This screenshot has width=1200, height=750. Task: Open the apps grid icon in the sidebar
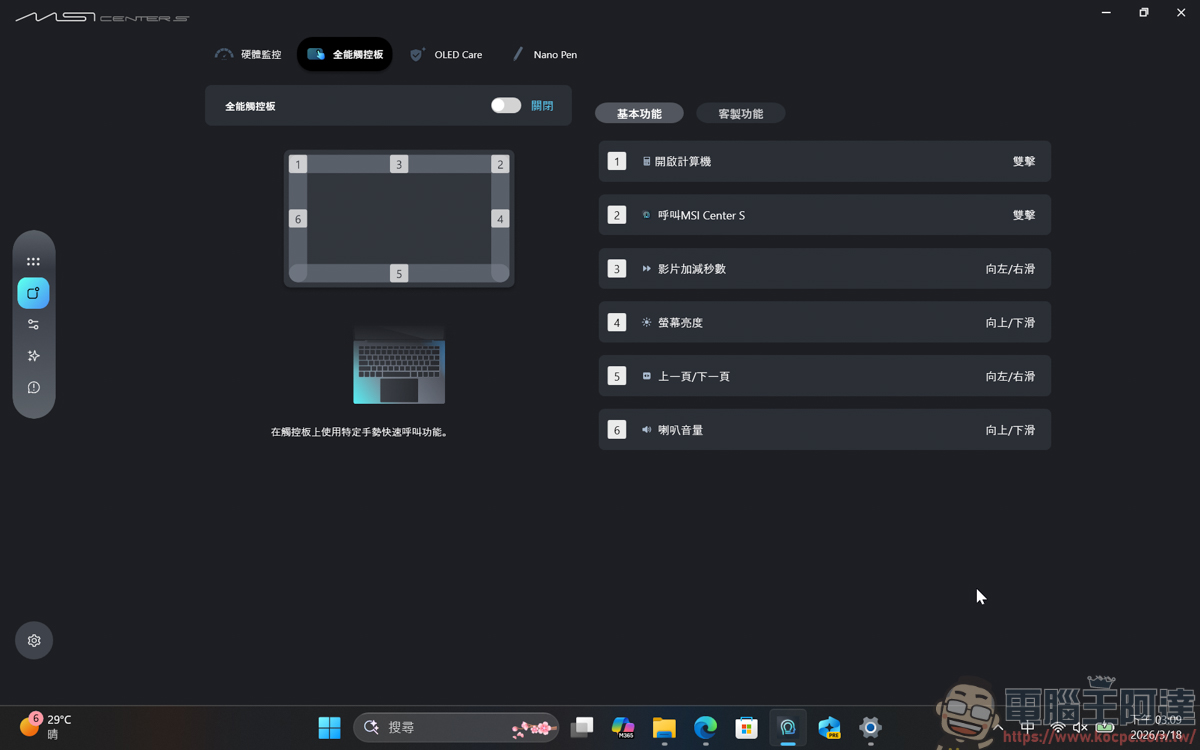tap(33, 261)
